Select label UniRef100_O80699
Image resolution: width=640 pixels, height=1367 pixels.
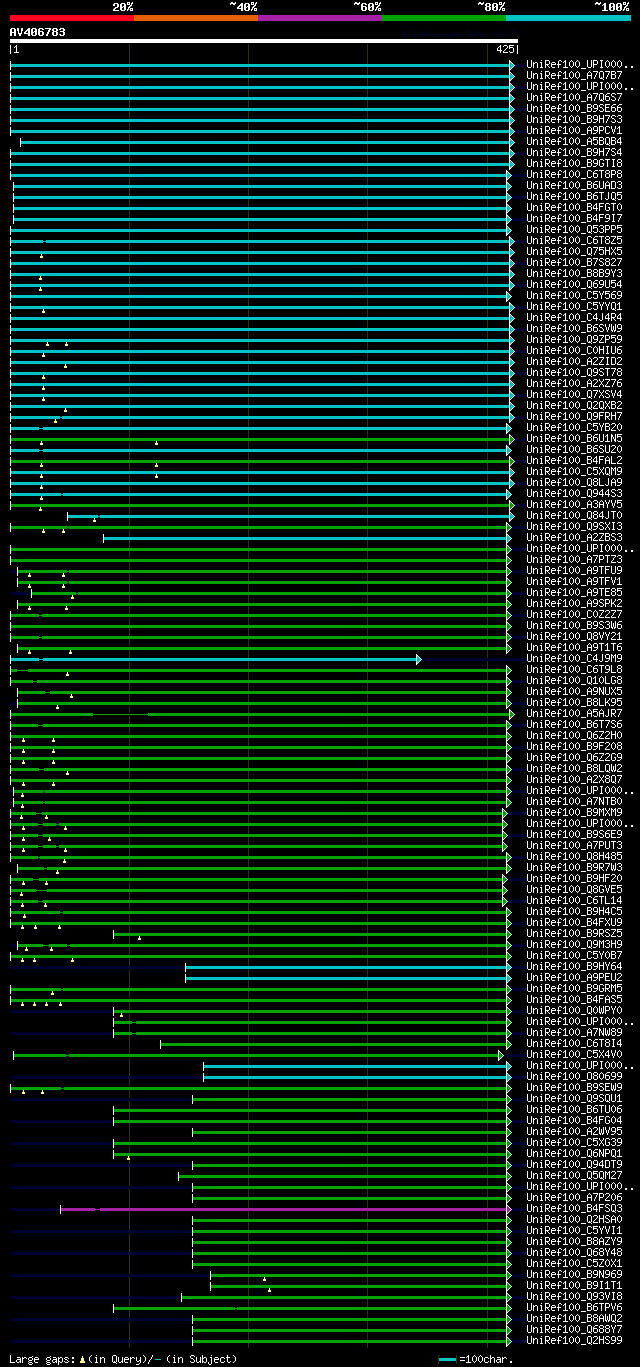[x=574, y=1077]
